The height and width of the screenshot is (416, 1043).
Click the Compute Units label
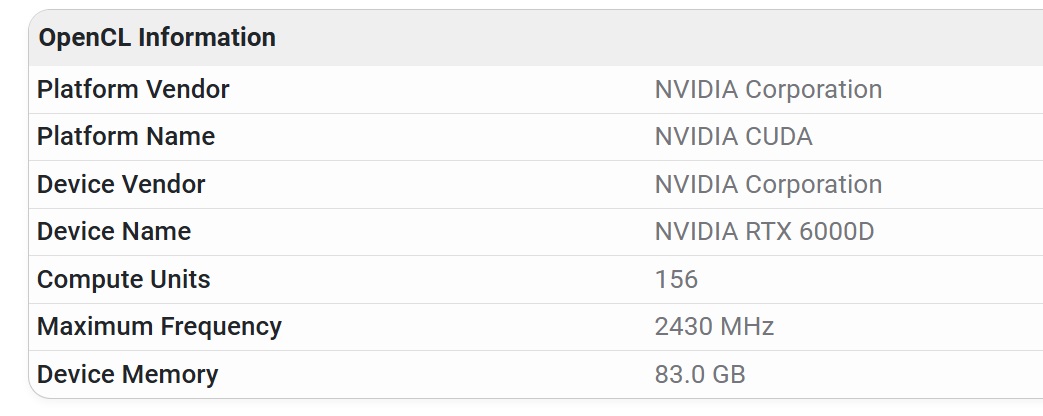[124, 279]
